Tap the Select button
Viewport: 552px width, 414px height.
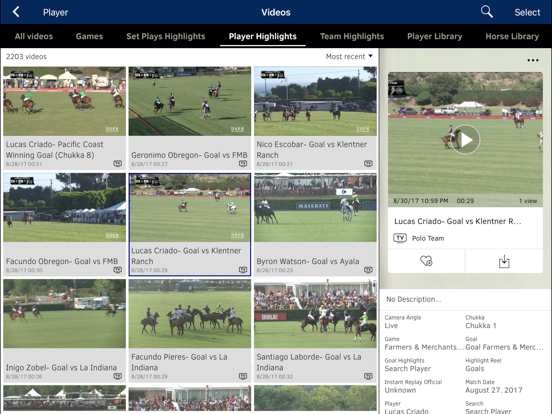point(527,12)
